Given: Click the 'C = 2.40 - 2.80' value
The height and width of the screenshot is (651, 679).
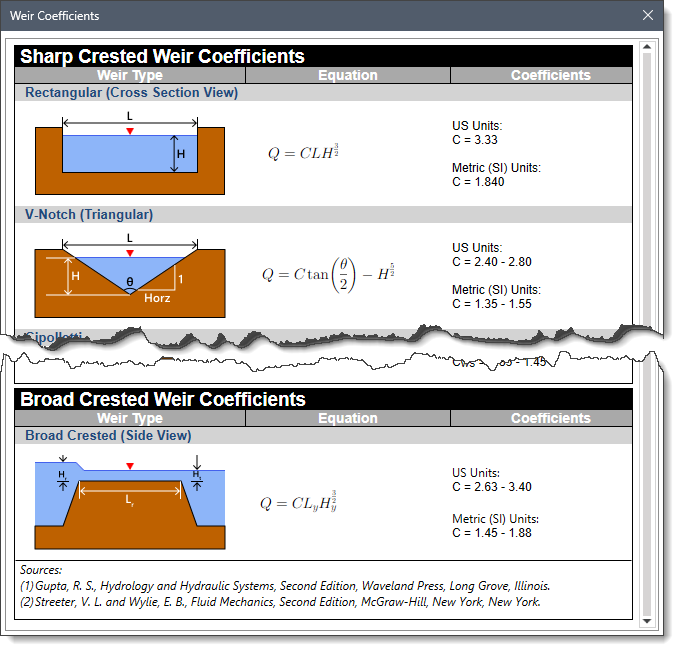Looking at the screenshot, I should (491, 262).
